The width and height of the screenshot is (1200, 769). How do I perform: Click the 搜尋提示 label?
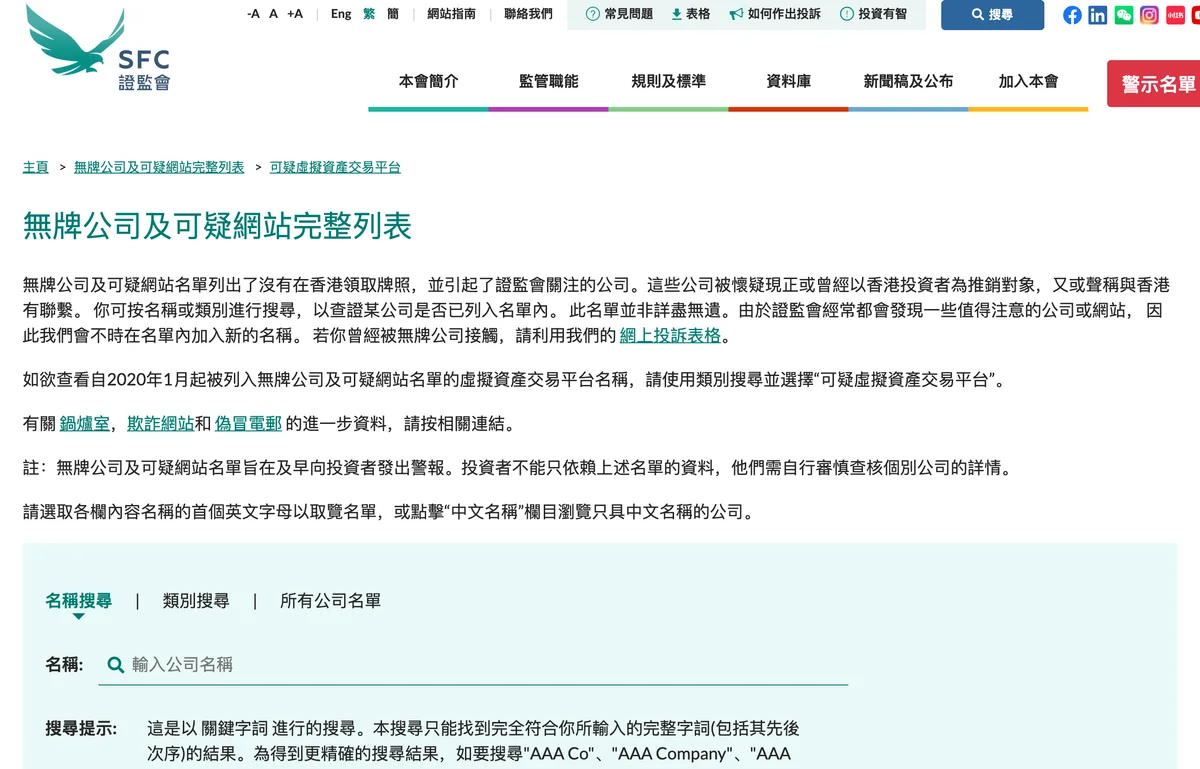click(81, 728)
